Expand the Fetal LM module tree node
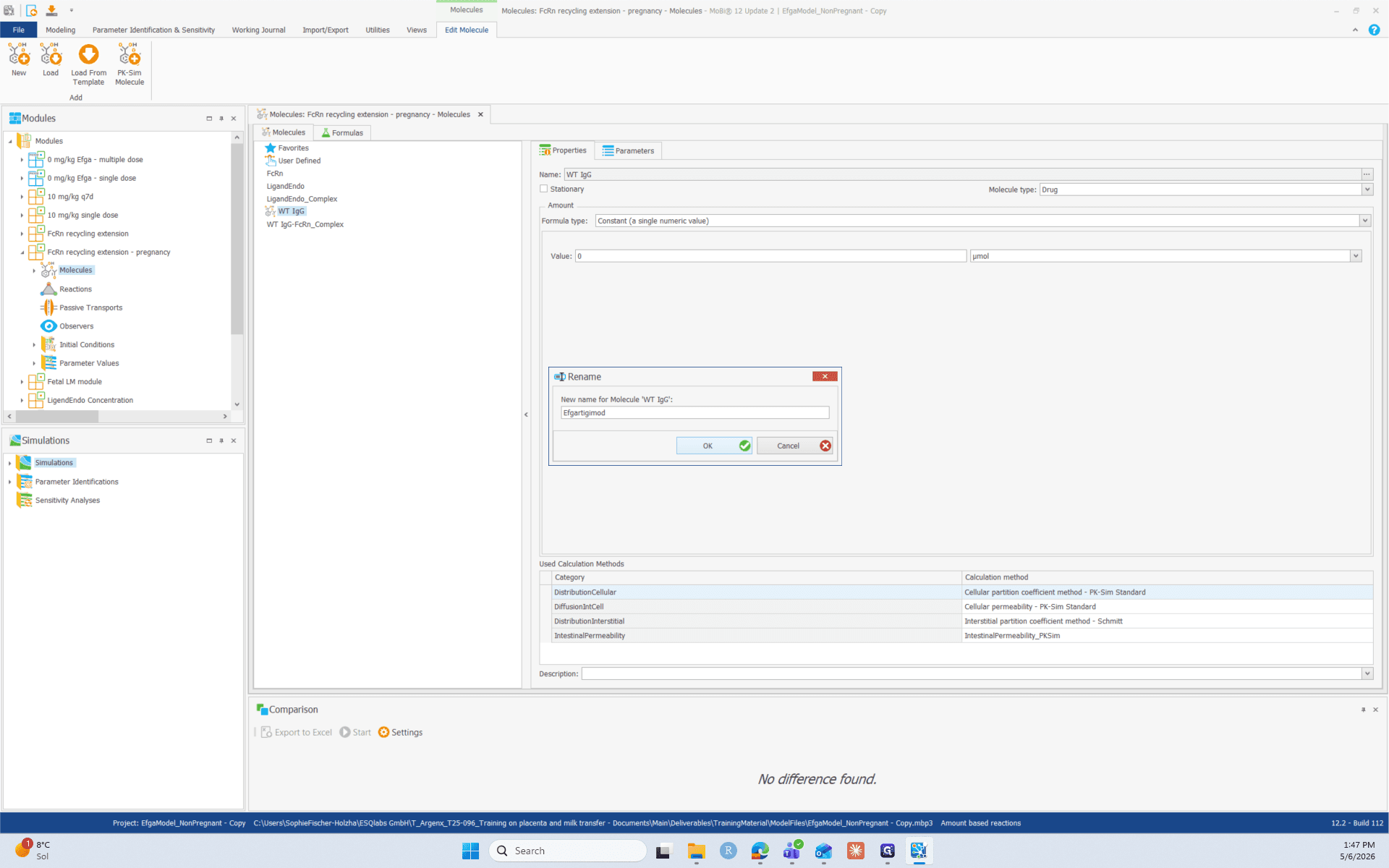 click(x=22, y=382)
